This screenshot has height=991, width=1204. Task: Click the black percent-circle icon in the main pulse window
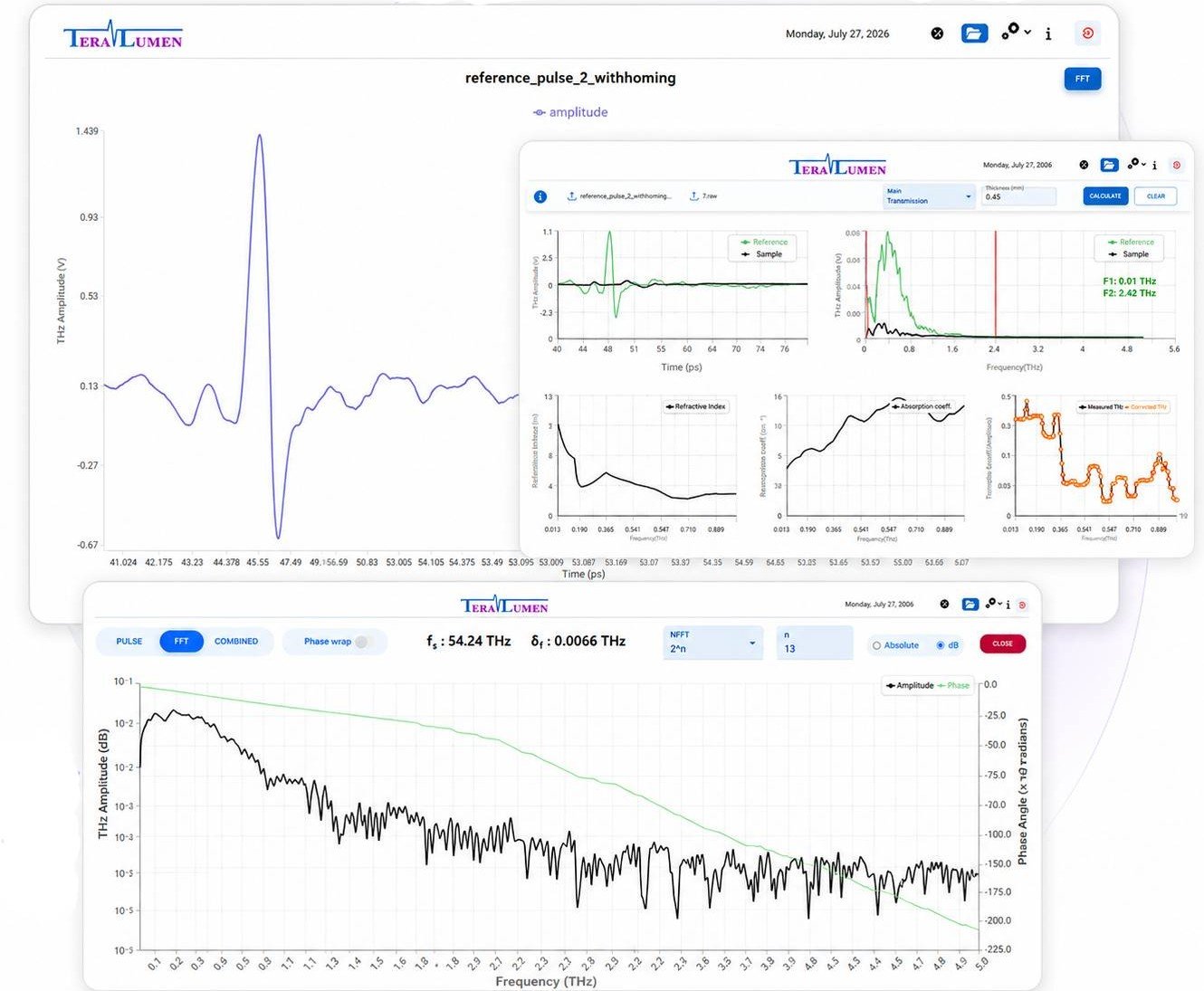pos(937,33)
